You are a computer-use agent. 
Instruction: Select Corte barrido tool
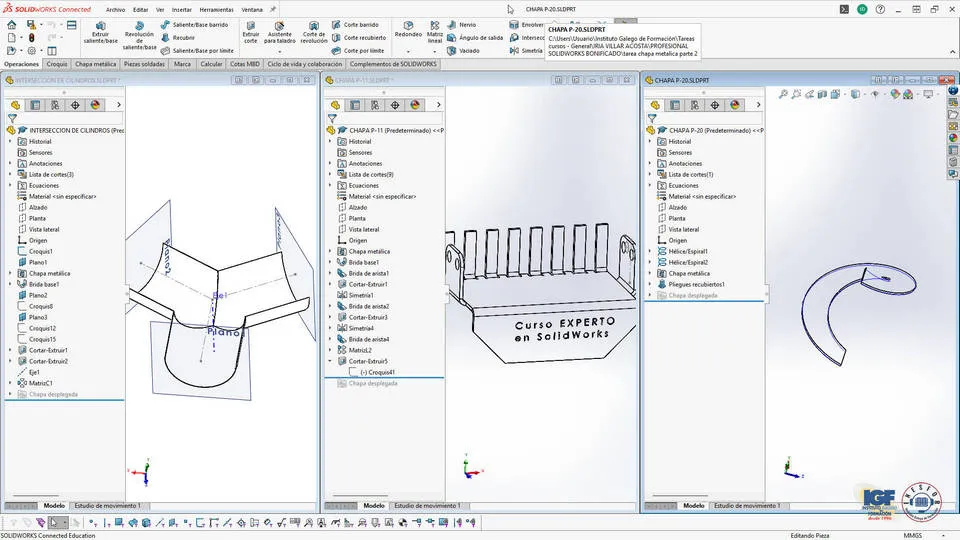click(356, 25)
